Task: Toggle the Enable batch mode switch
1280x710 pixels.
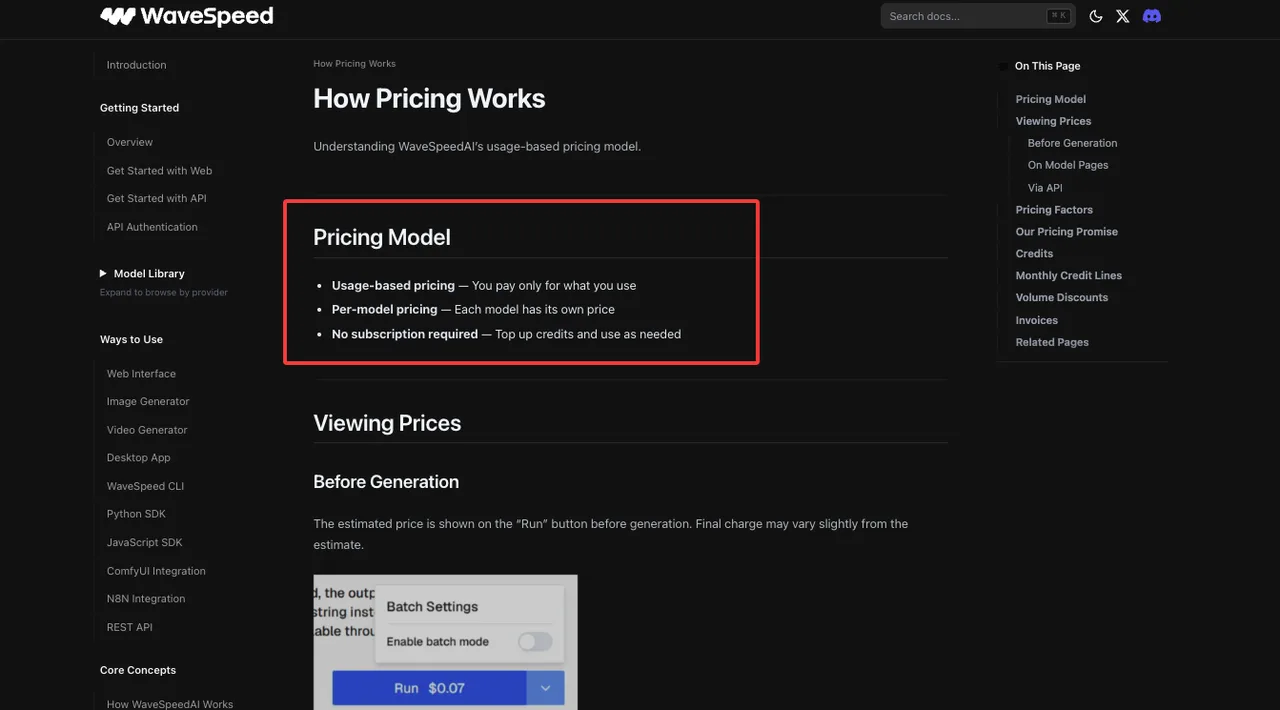Action: (535, 642)
